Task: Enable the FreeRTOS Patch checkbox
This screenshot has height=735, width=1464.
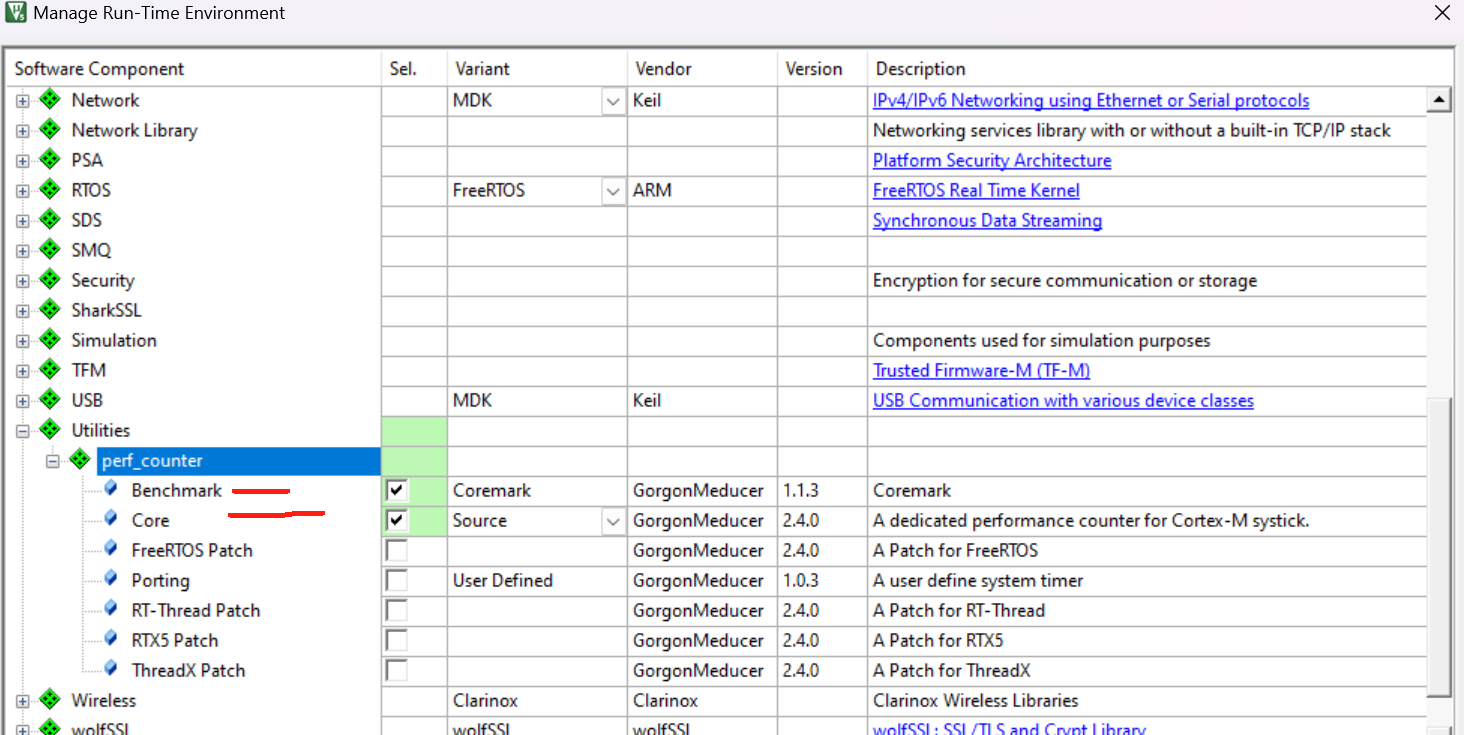Action: point(397,550)
